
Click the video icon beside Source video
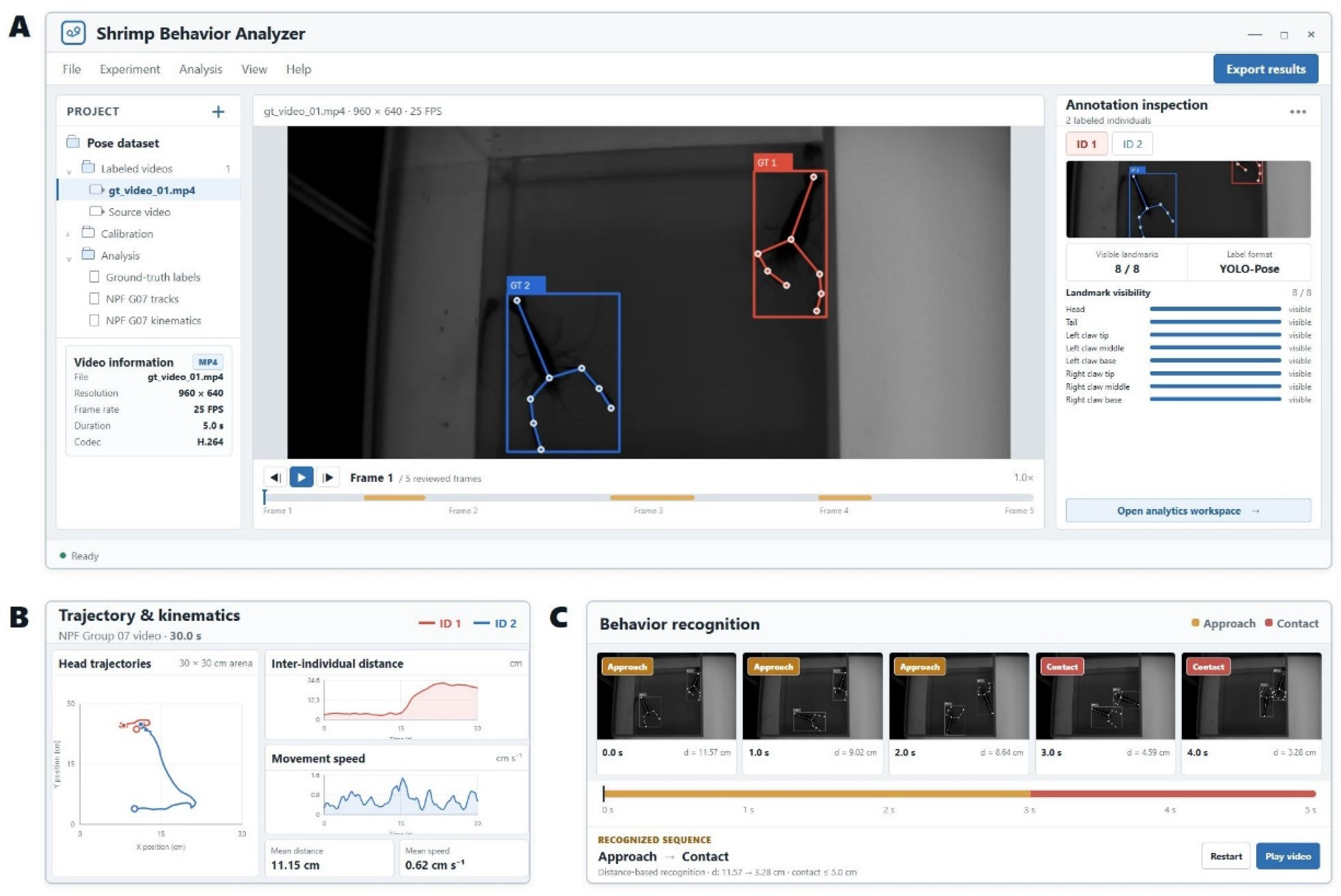coord(96,212)
